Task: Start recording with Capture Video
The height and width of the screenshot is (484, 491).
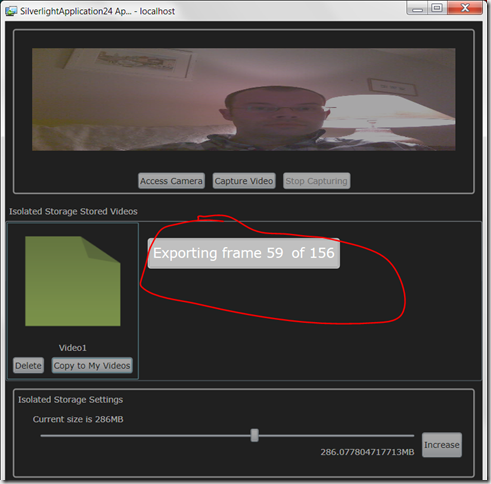Action: coord(244,181)
